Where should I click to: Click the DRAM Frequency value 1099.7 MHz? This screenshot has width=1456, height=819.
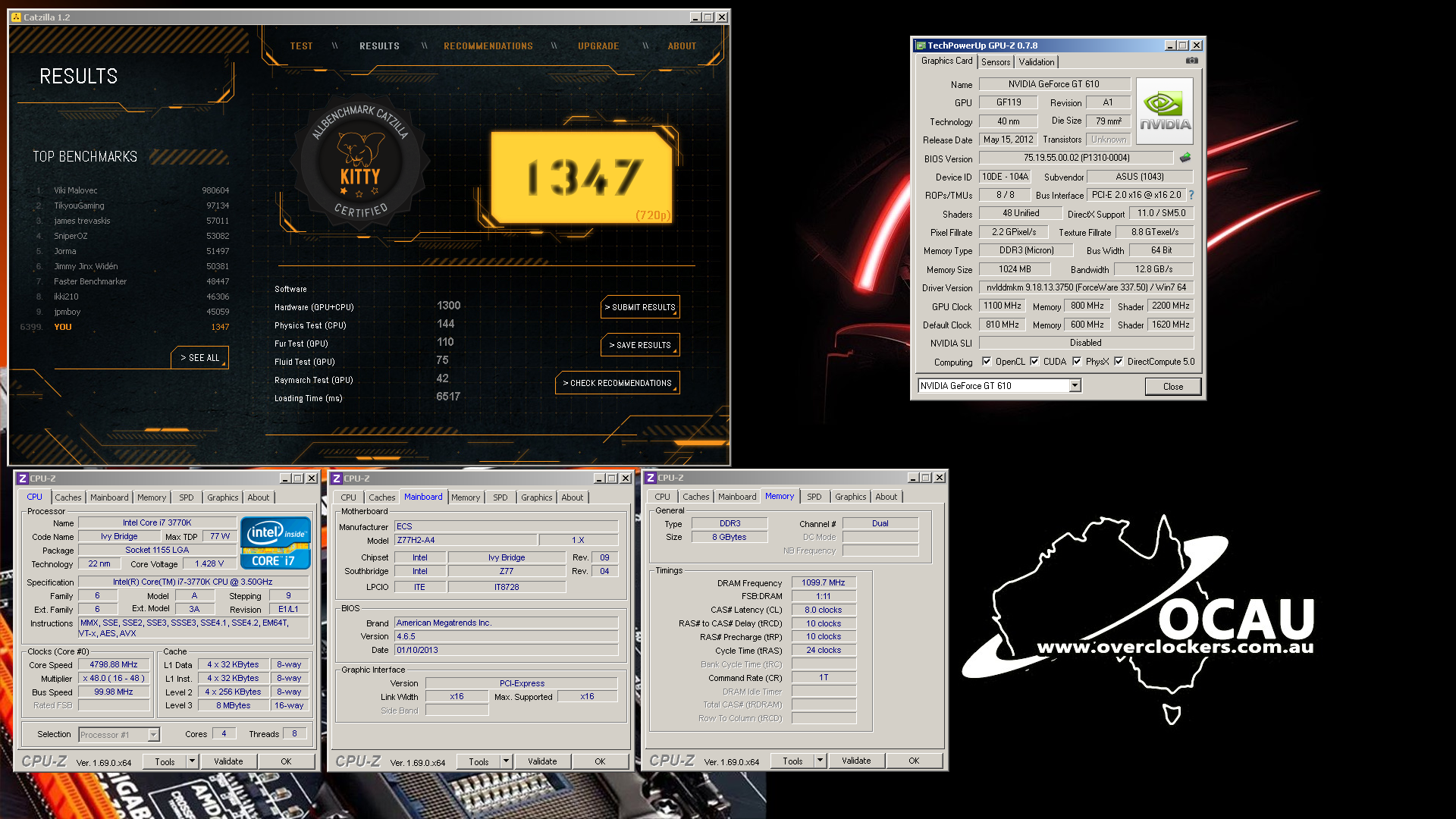pyautogui.click(x=824, y=582)
